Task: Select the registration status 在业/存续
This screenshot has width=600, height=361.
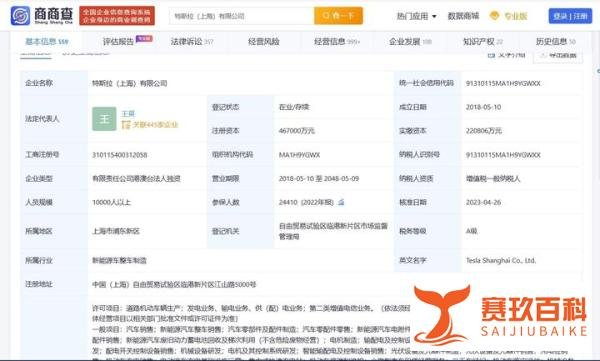Action: click(x=294, y=107)
